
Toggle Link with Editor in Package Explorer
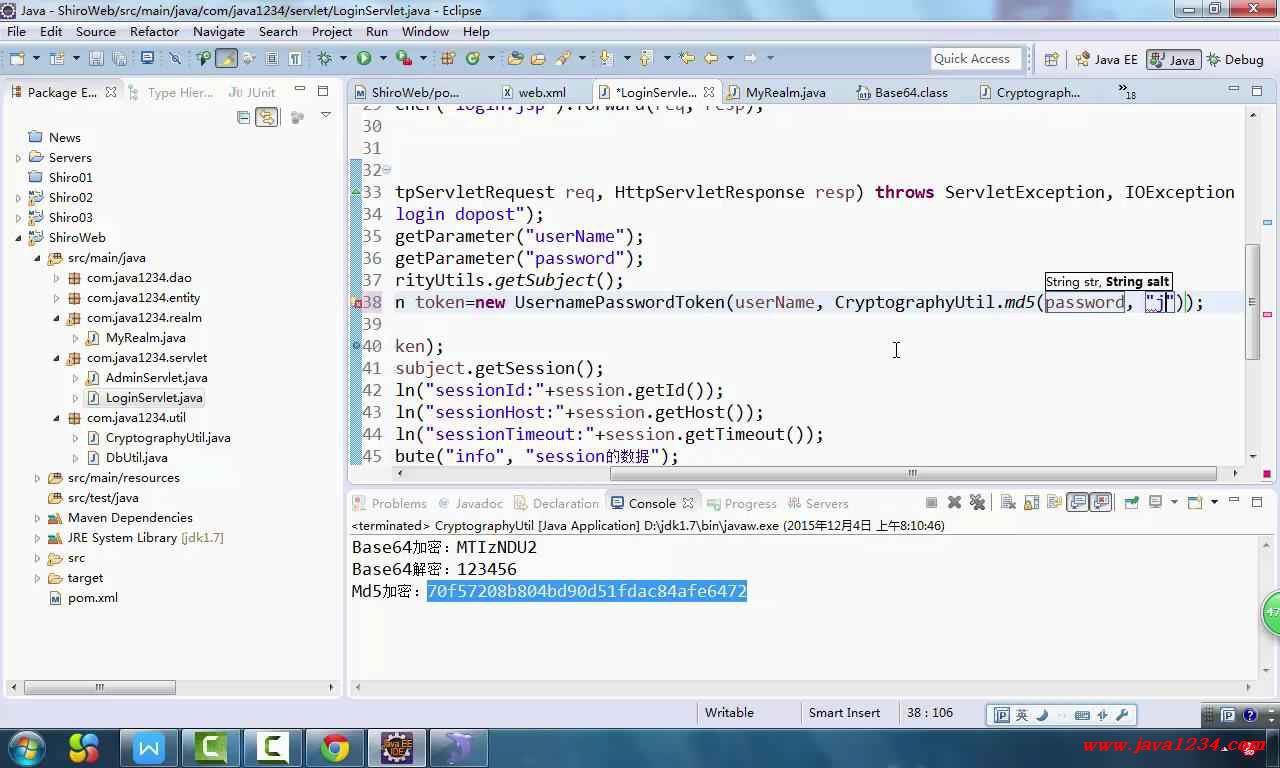coord(266,117)
